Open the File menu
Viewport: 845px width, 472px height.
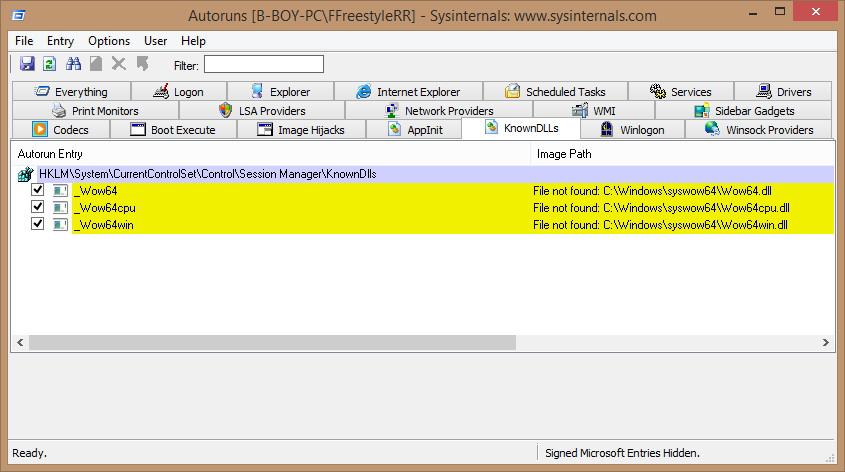(24, 41)
